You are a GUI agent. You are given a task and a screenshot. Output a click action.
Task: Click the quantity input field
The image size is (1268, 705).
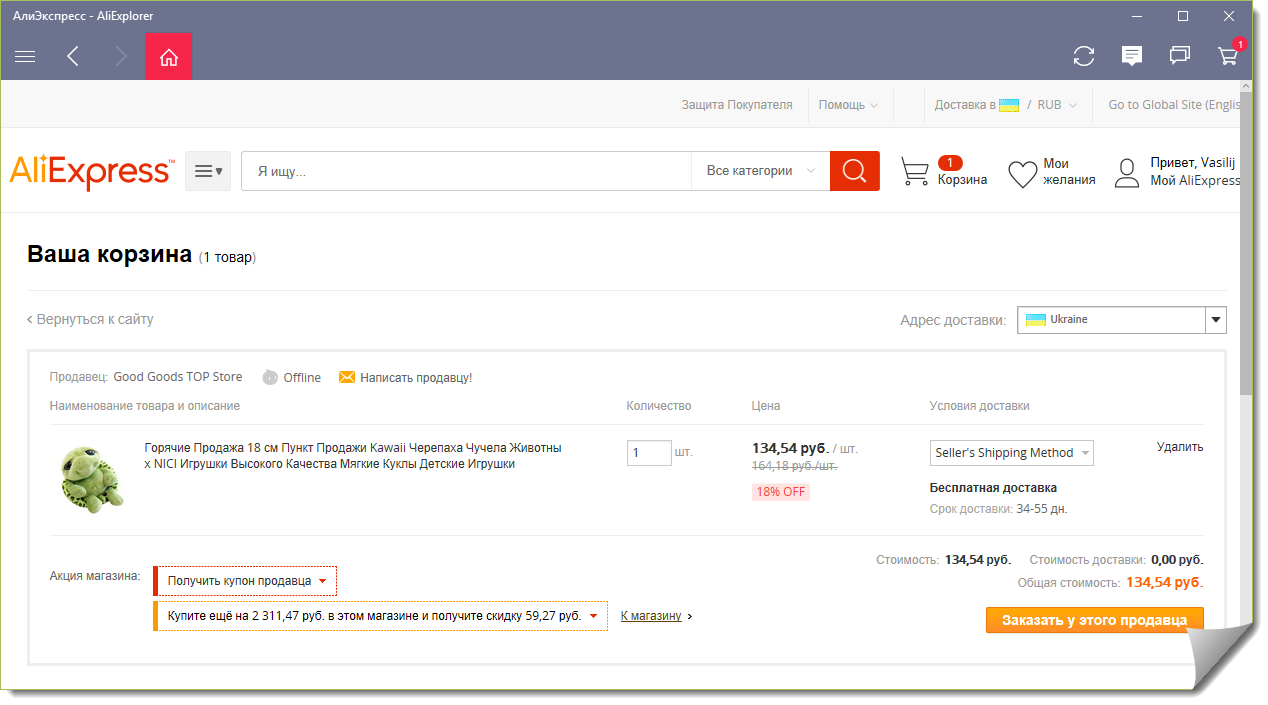click(x=648, y=453)
